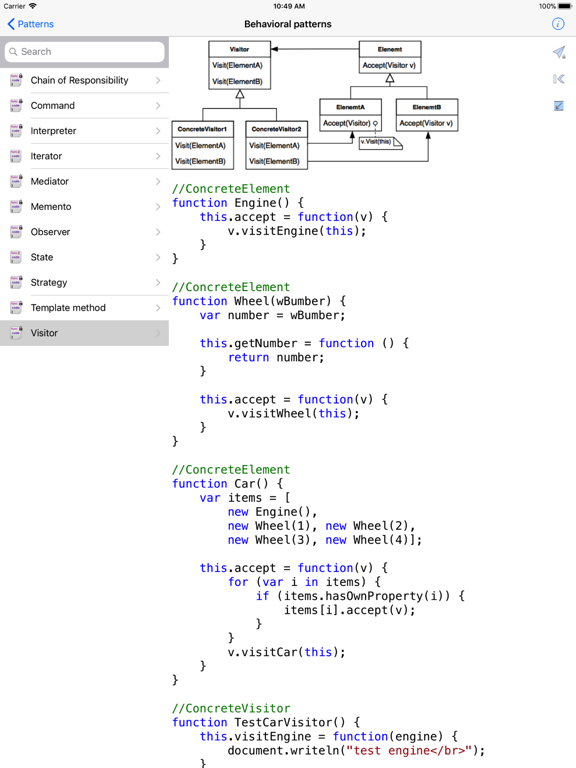
Task: Click the Interpreter document icon
Action: pos(16,131)
